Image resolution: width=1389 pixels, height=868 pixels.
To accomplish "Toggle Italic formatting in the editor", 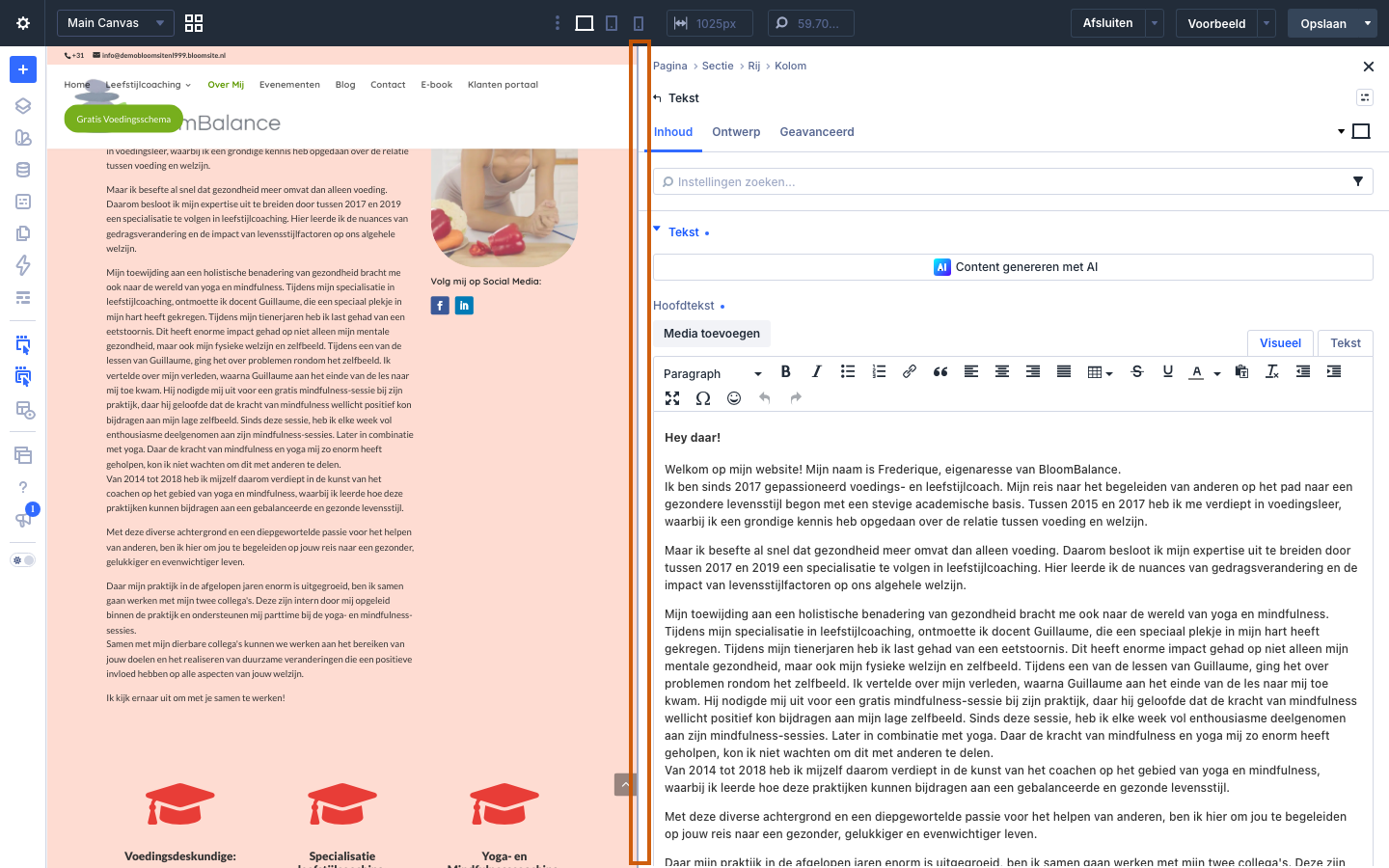I will (816, 372).
